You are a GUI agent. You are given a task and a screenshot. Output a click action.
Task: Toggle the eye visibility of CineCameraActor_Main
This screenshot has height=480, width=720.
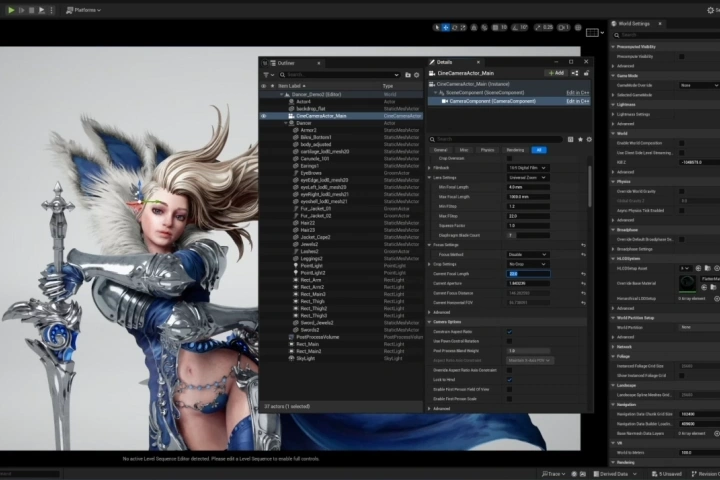click(264, 116)
